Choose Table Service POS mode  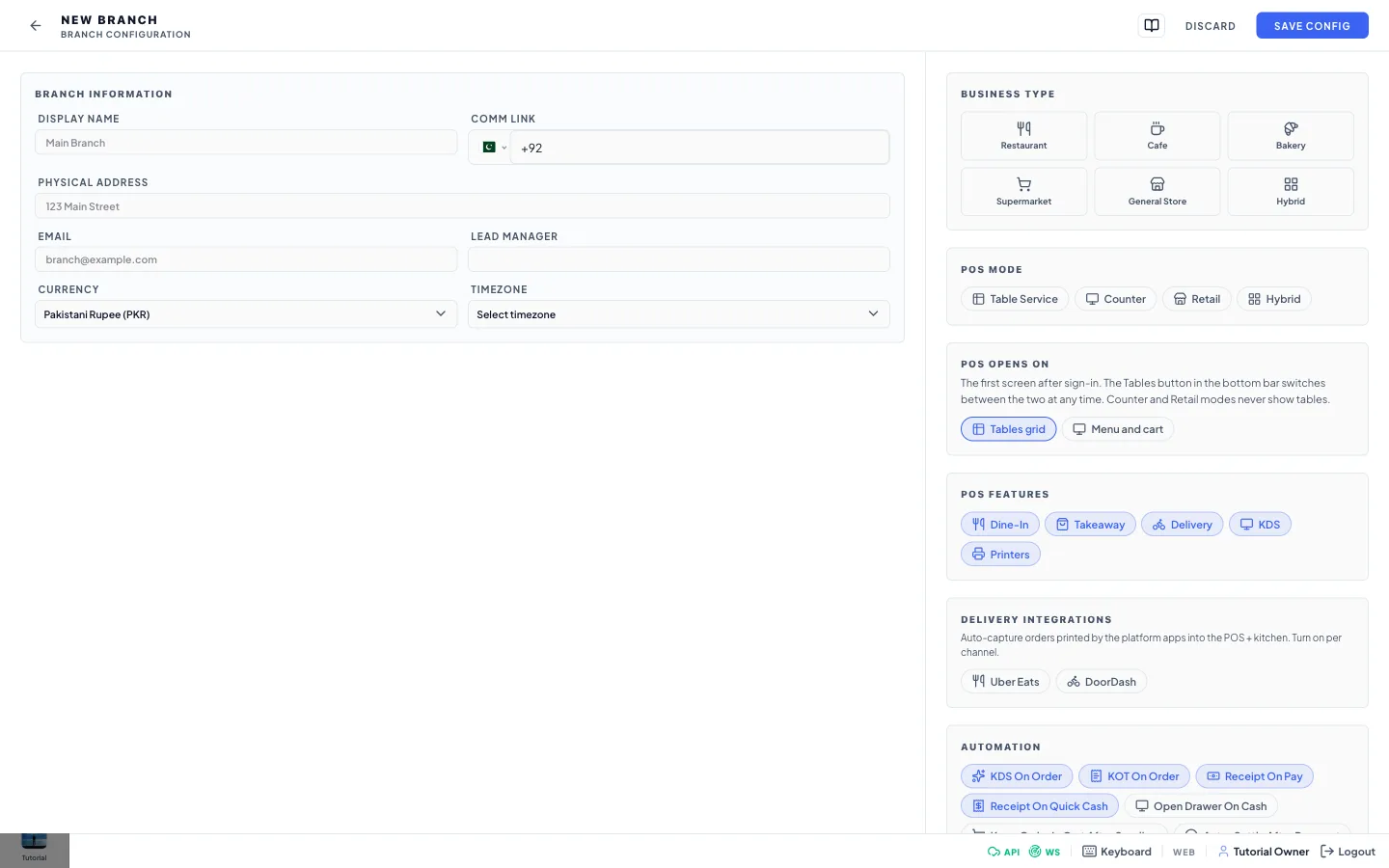[x=1015, y=299]
